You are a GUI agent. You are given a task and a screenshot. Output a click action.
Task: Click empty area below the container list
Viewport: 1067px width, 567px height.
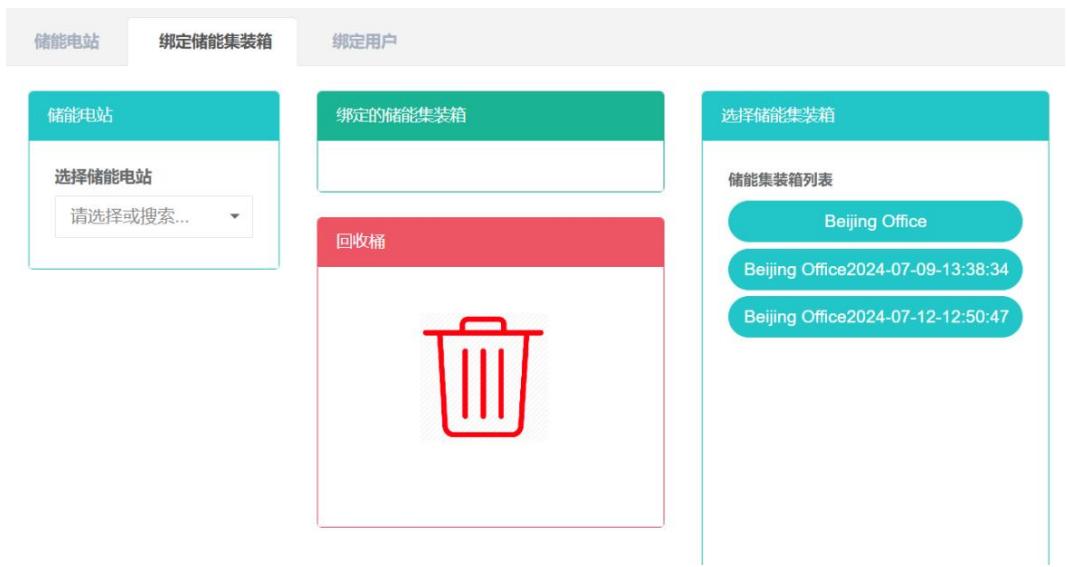click(x=875, y=450)
